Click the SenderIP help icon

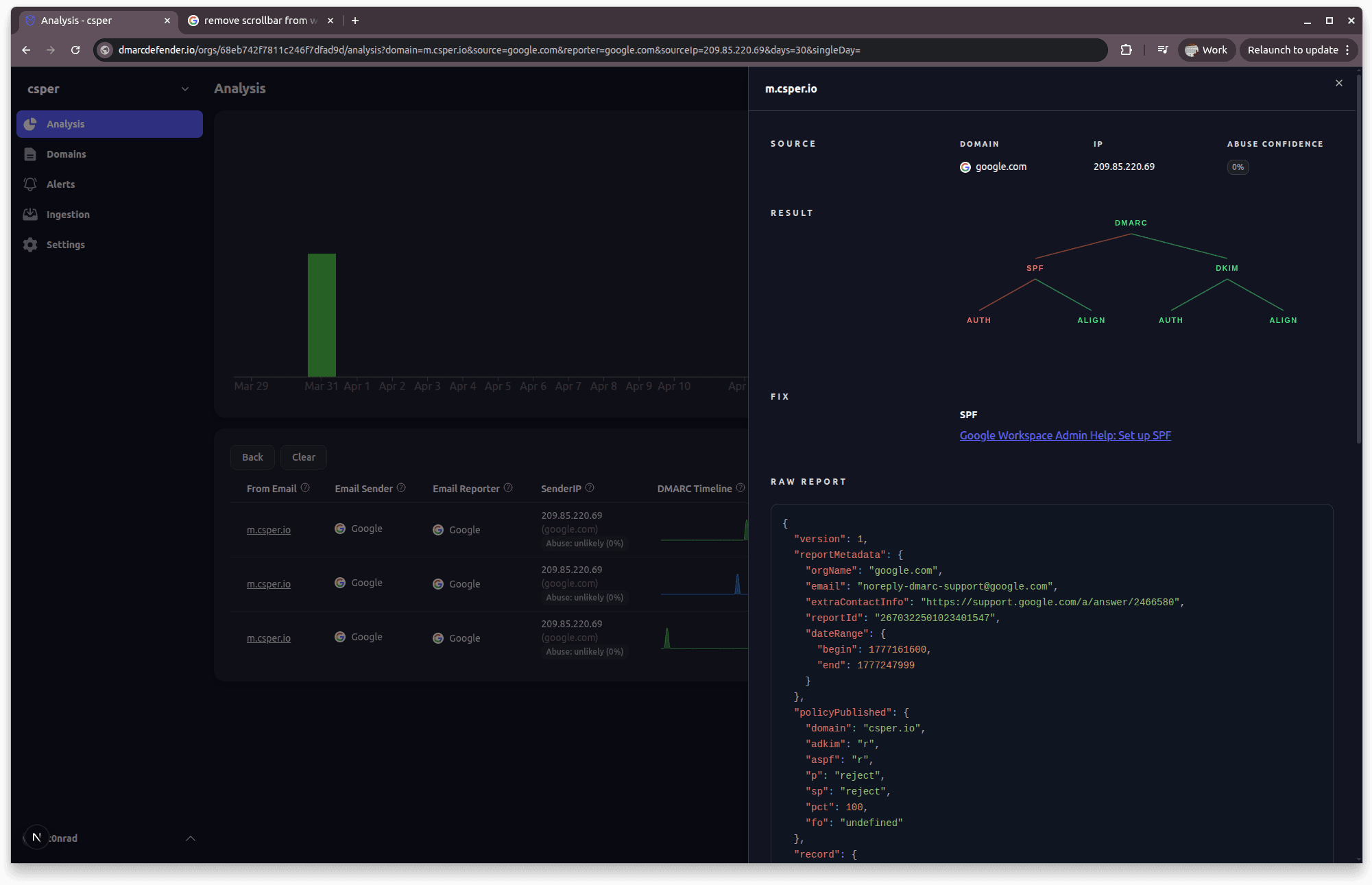pos(590,488)
